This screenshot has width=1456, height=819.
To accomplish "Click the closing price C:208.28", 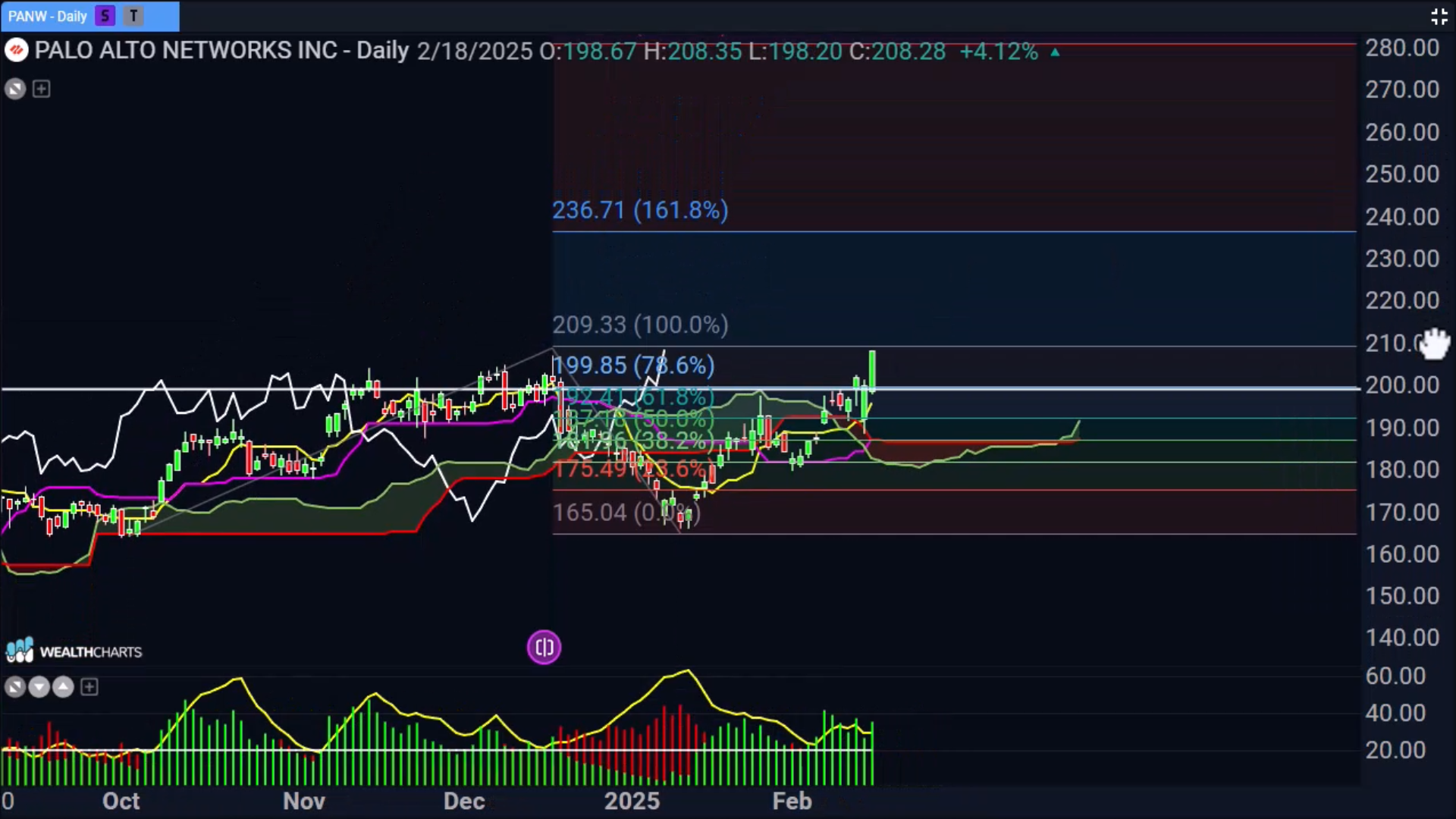I will tap(897, 52).
